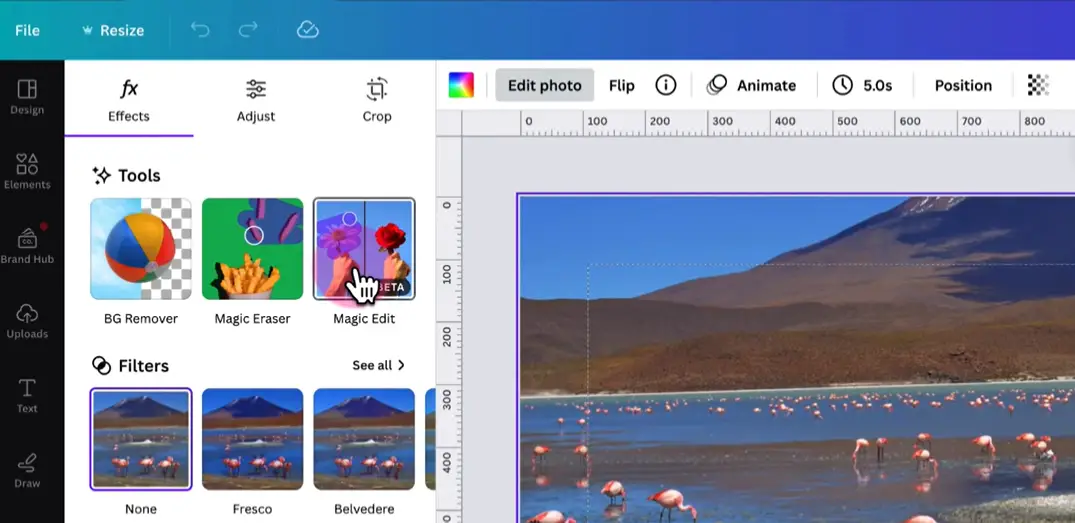Apply the None filter
1075x523 pixels.
point(141,439)
